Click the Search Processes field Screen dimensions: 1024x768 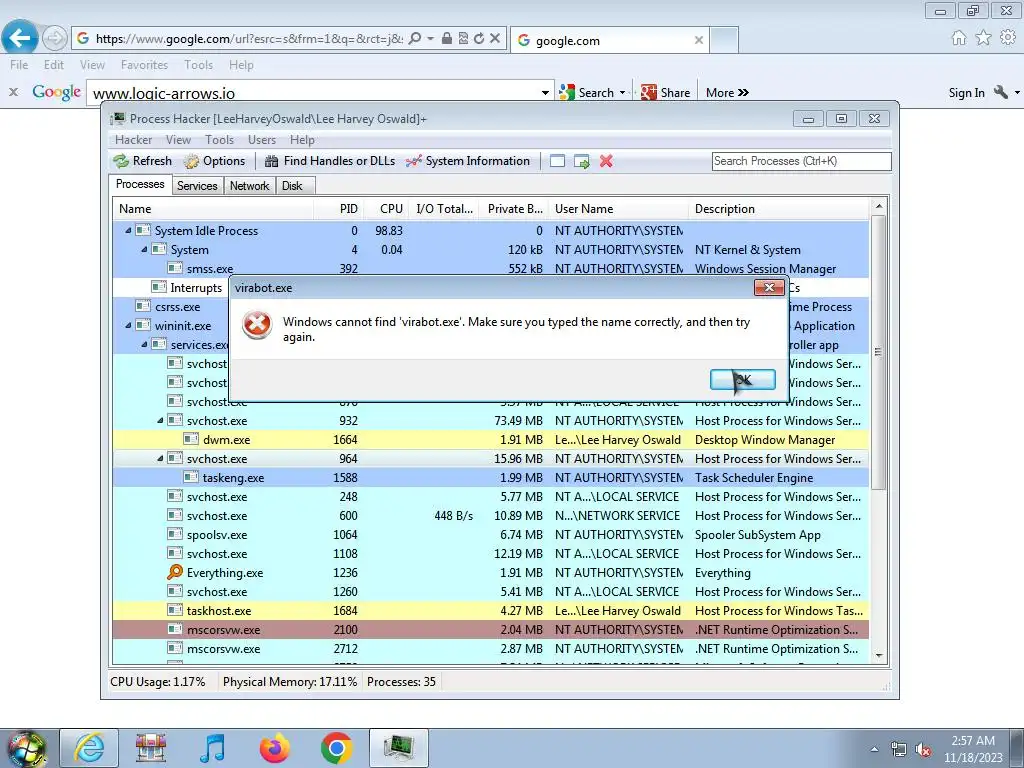tap(801, 161)
